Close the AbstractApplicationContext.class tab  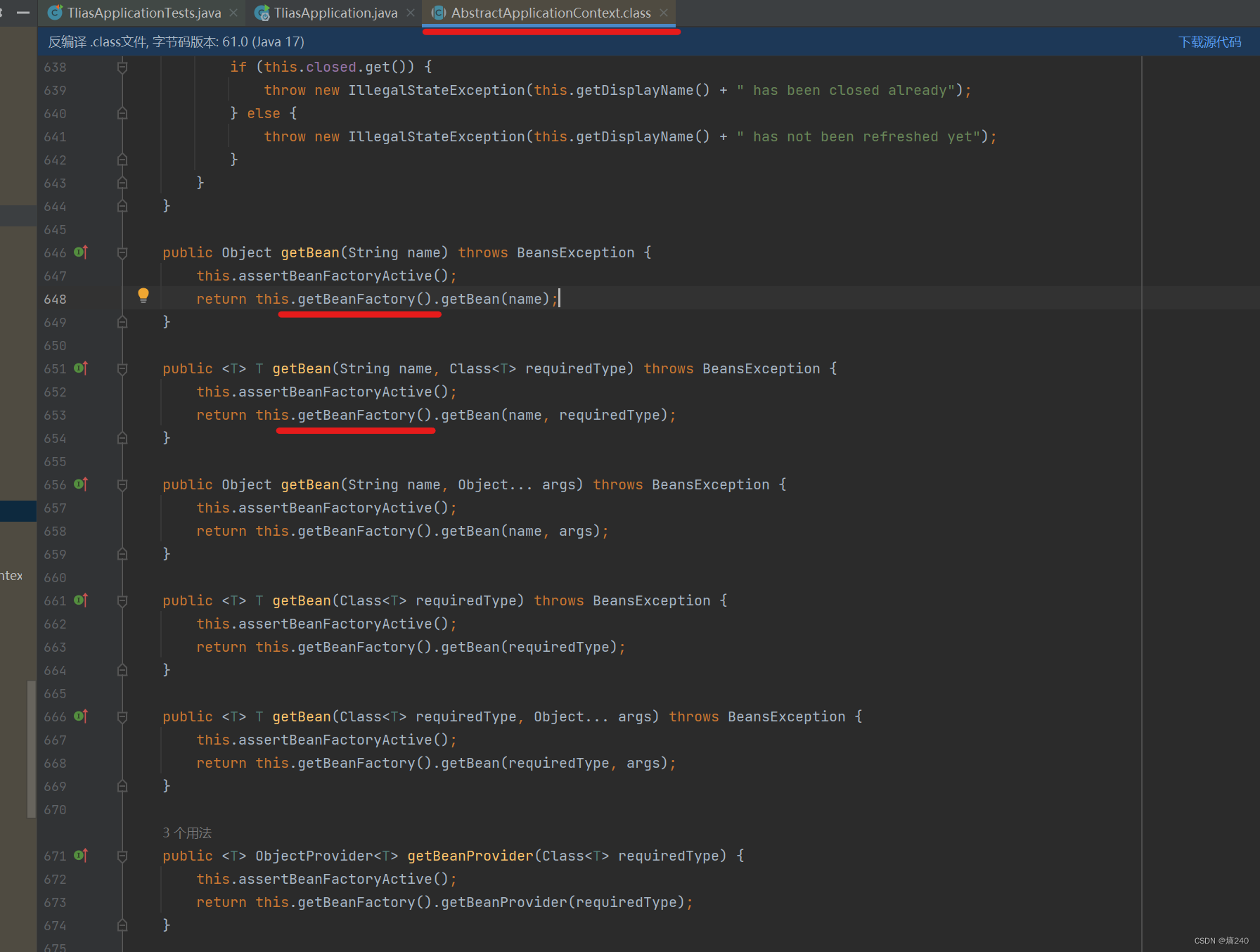(663, 12)
